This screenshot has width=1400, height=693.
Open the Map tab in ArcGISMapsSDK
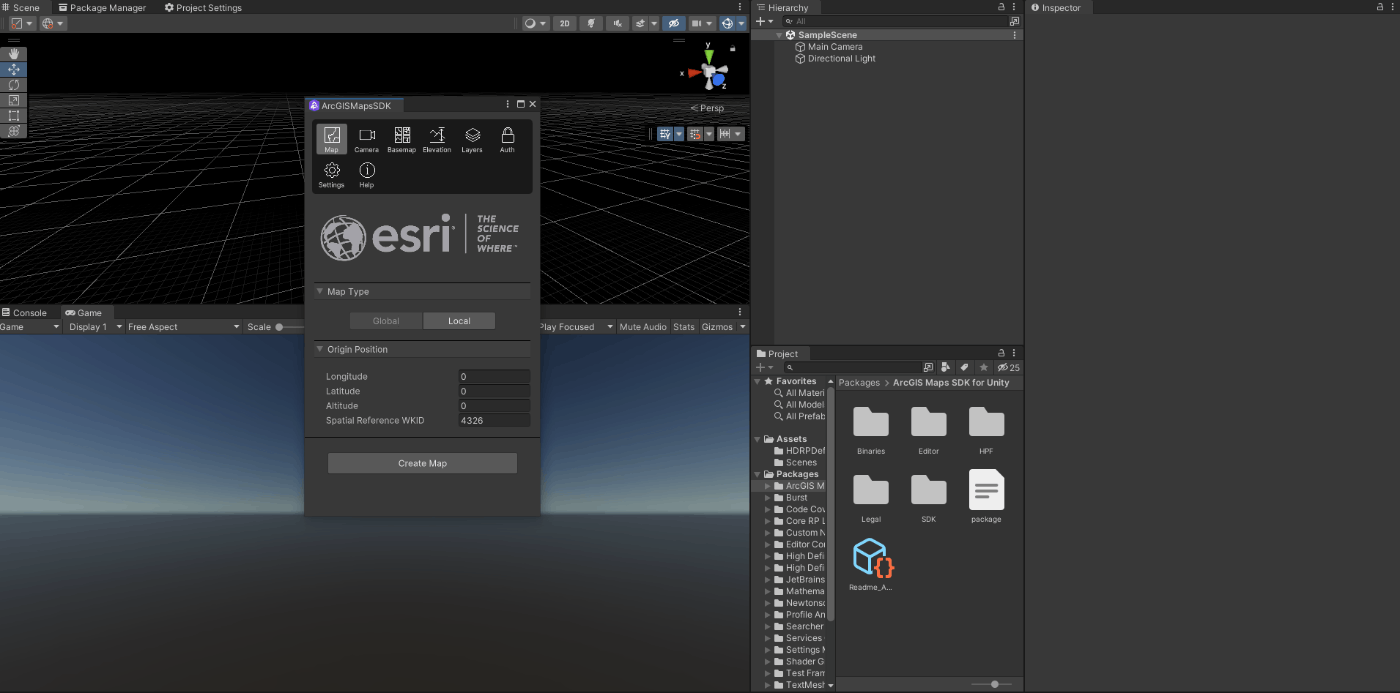coord(332,139)
